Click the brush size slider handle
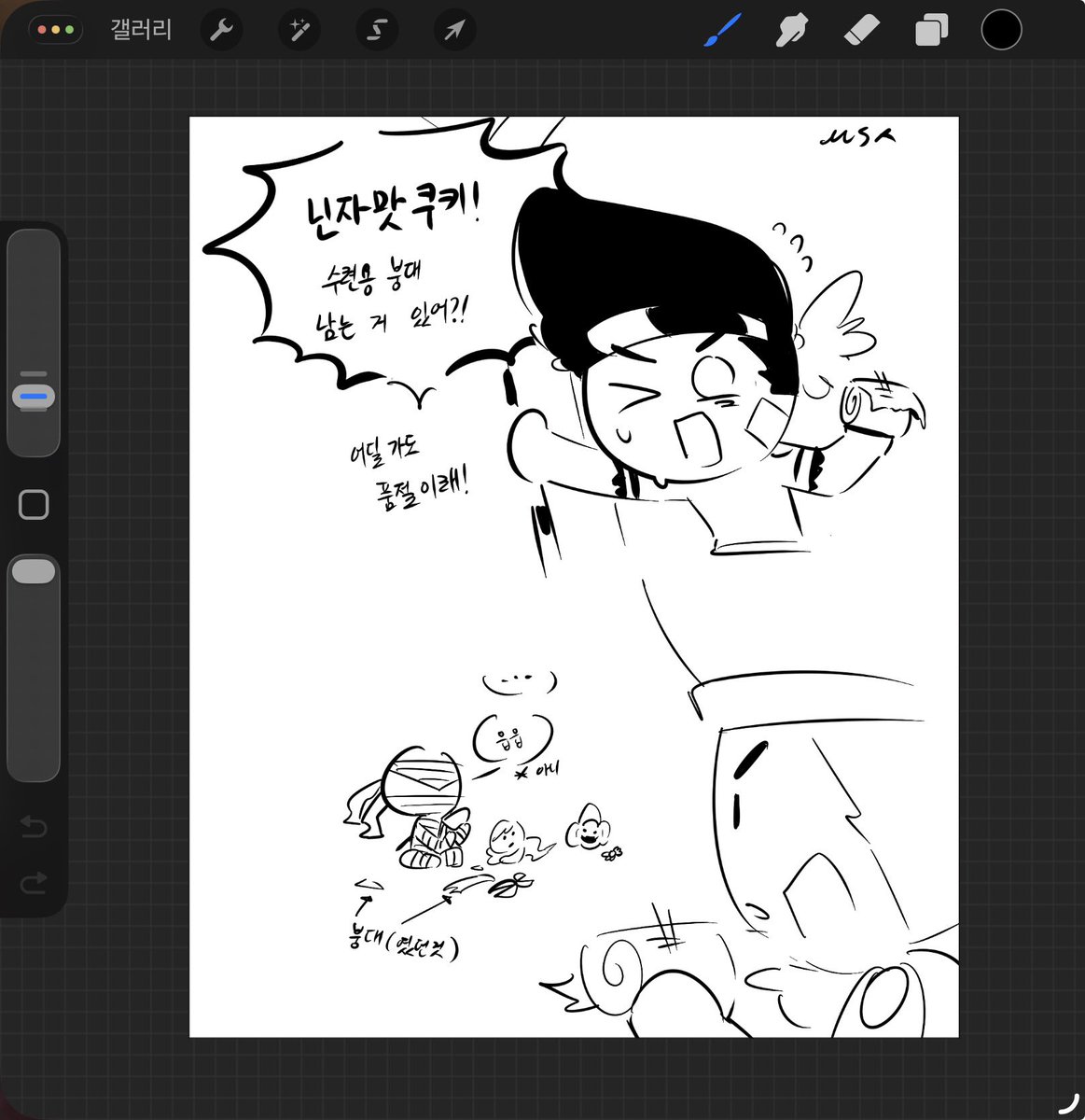Viewport: 1085px width, 1120px height. 34,397
